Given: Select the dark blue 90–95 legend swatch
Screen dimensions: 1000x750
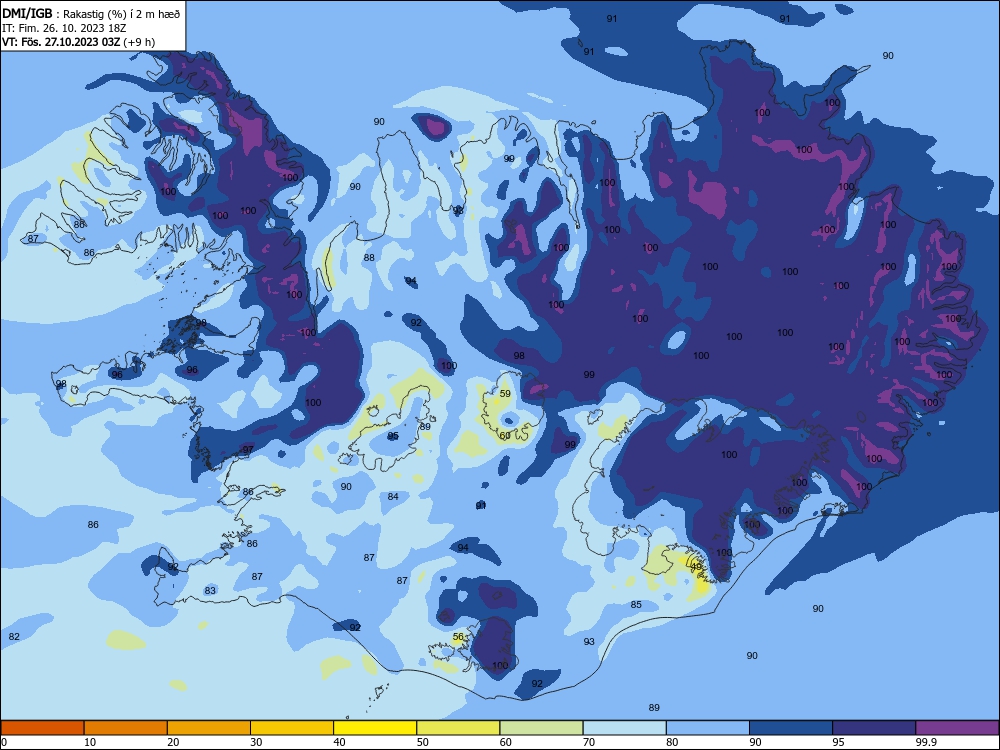Looking at the screenshot, I should click(x=791, y=728).
